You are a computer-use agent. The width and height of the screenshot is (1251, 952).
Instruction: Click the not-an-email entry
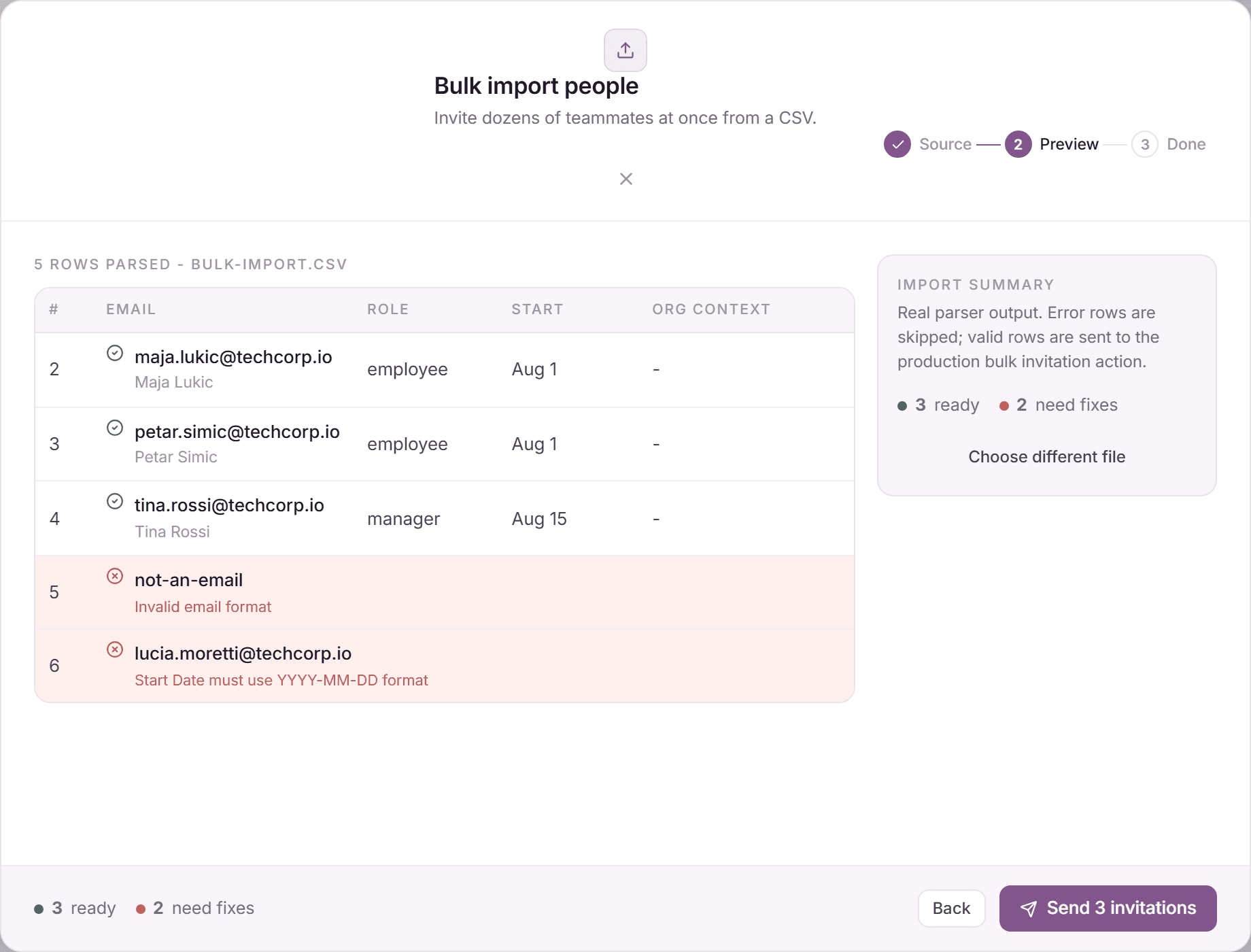[x=188, y=580]
